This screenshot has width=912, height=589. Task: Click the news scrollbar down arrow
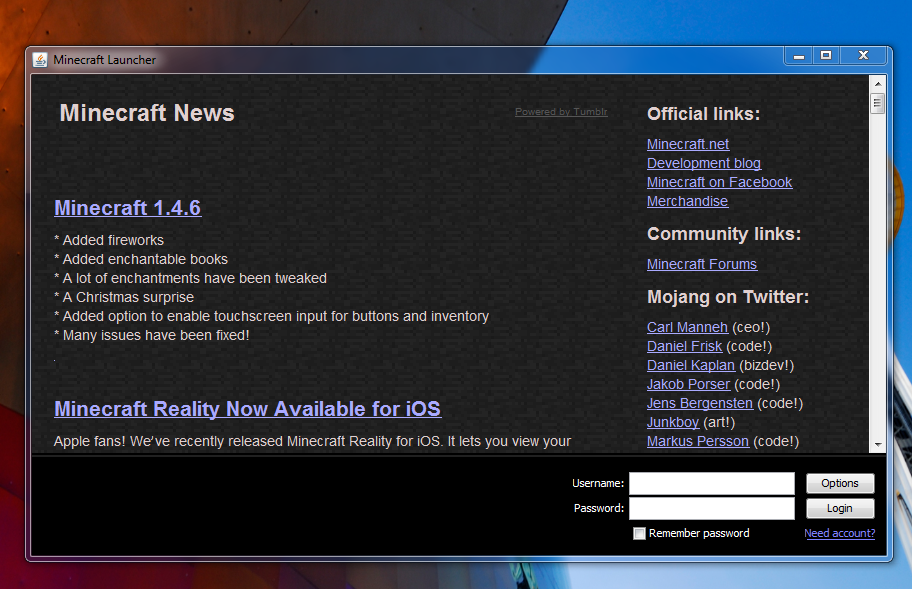[x=878, y=445]
